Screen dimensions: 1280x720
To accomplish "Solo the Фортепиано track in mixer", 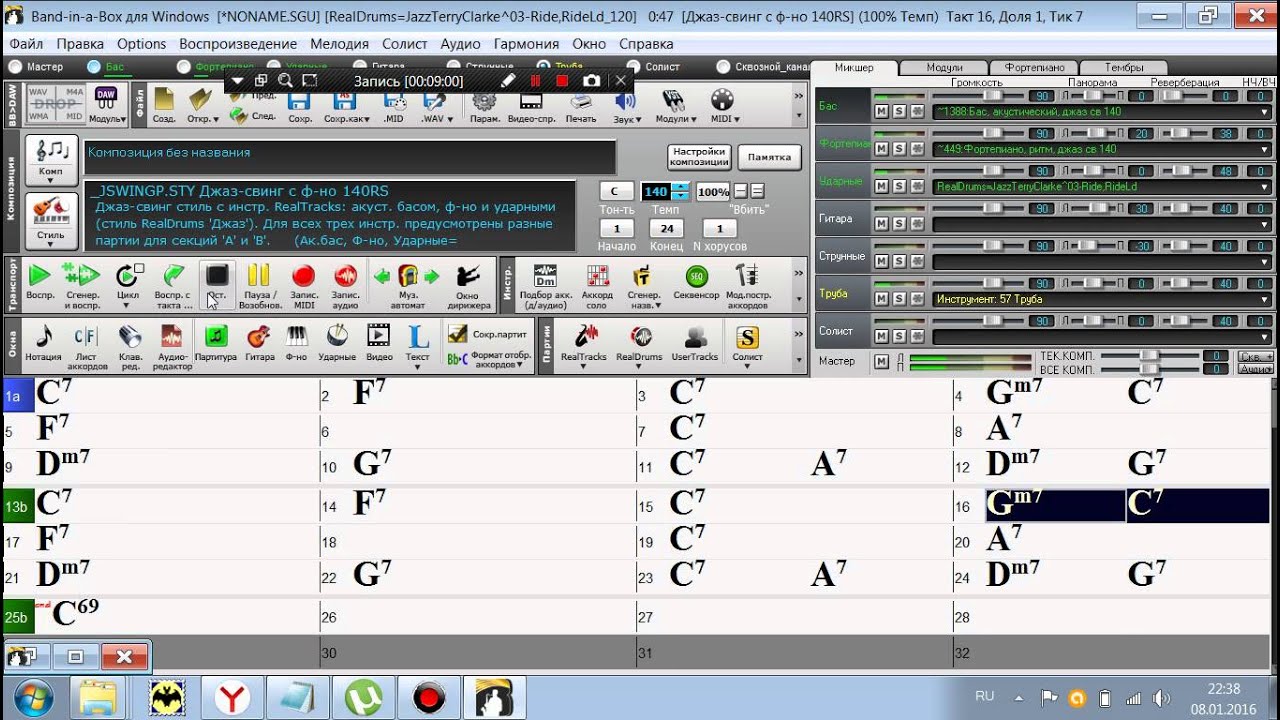I will tap(898, 149).
